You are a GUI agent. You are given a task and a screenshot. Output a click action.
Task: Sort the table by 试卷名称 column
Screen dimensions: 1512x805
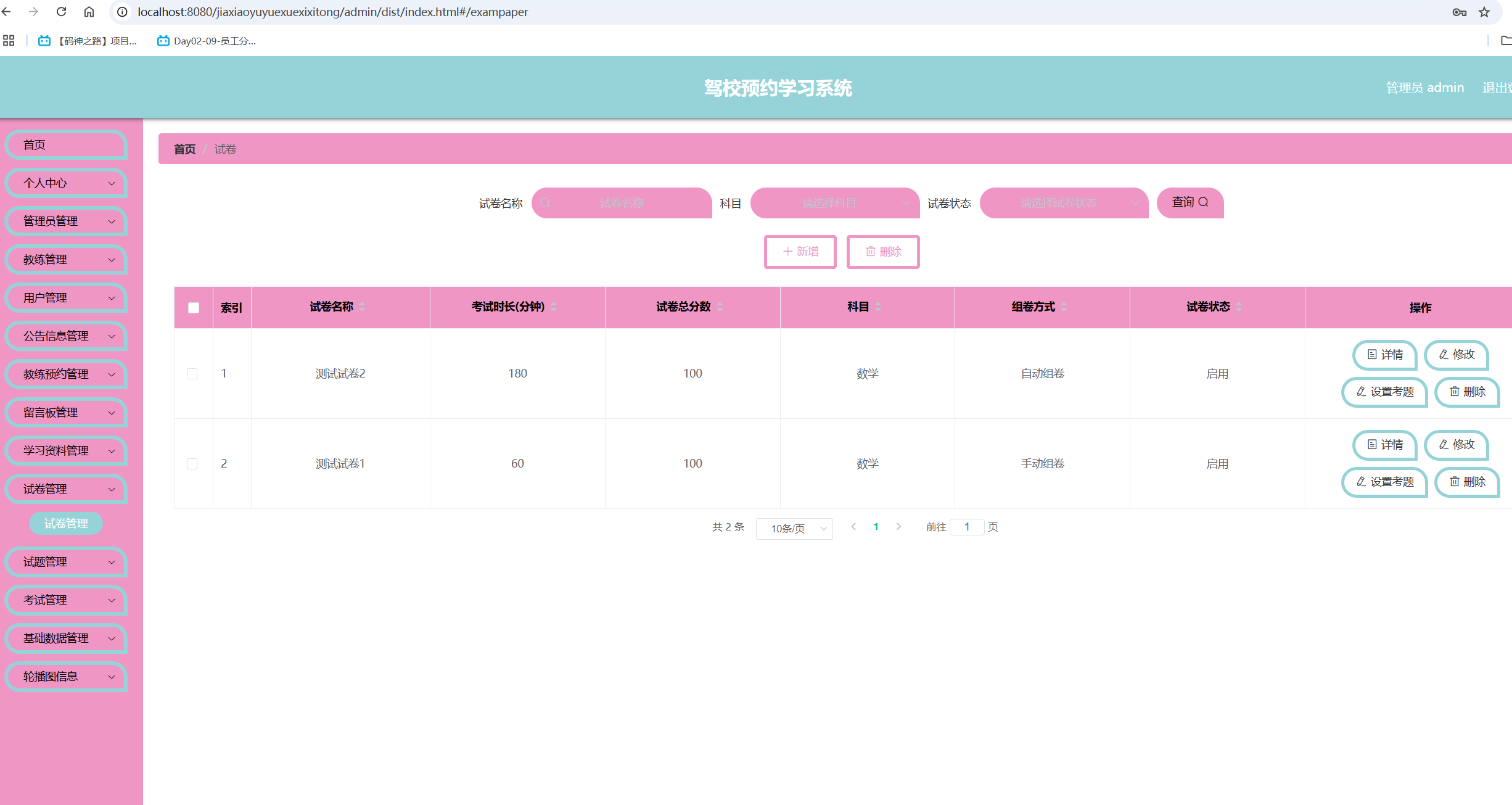click(x=362, y=307)
